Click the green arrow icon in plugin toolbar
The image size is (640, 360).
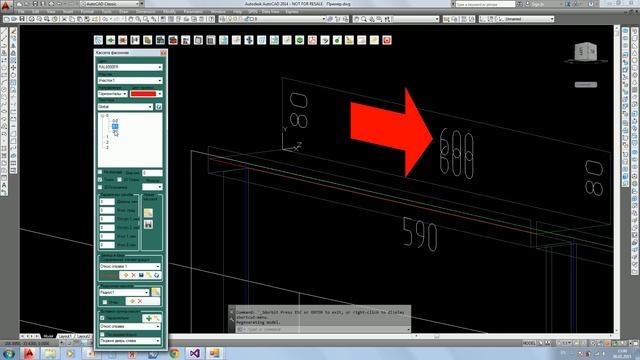coord(111,40)
